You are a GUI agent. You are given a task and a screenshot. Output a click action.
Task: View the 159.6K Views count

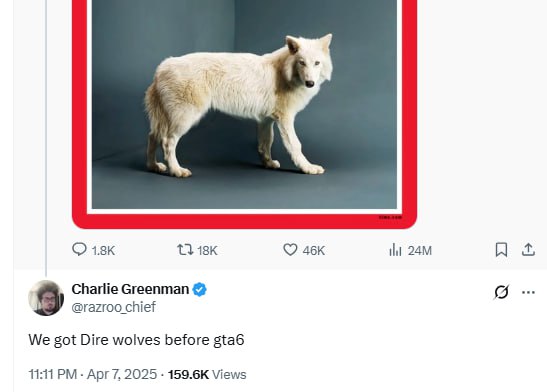tap(207, 375)
